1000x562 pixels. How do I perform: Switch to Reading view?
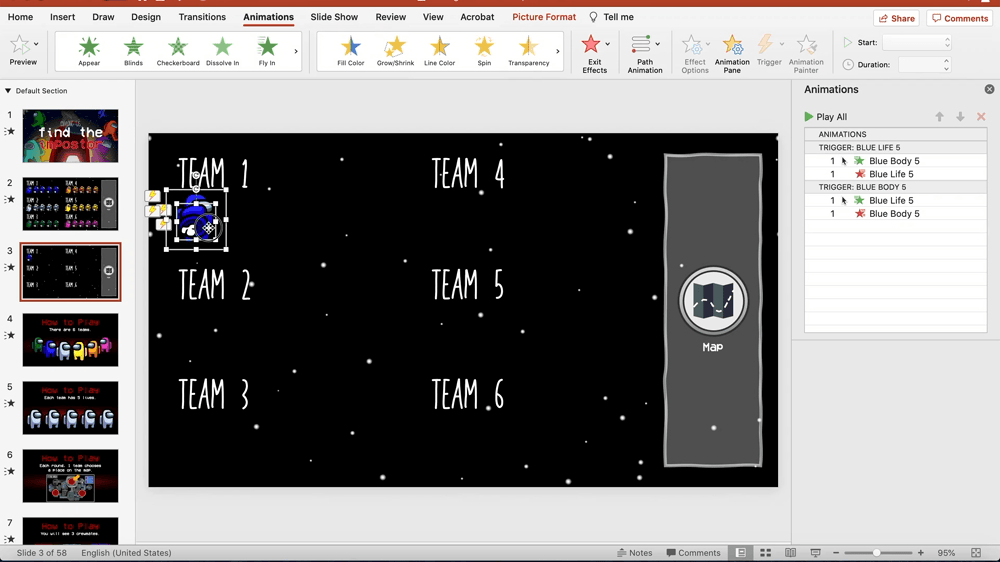click(x=790, y=553)
